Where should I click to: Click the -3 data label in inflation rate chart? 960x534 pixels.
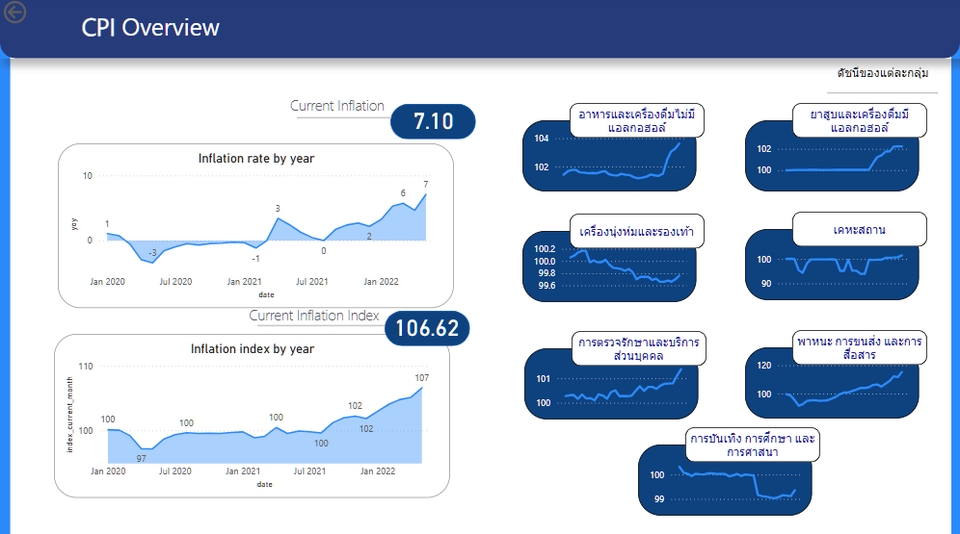click(152, 252)
